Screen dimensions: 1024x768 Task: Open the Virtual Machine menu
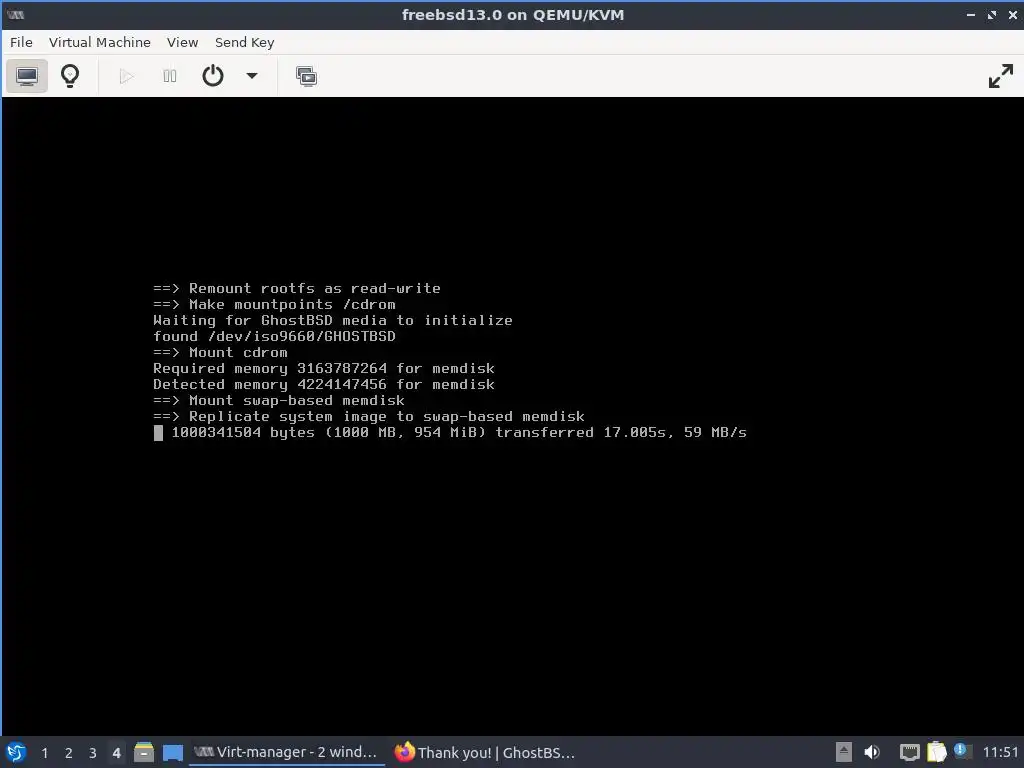(100, 42)
